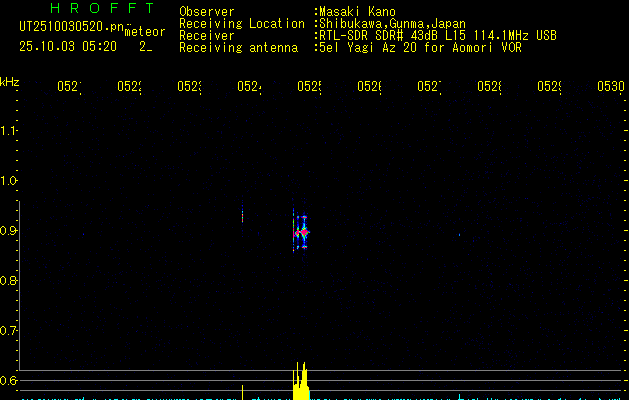Click the faint thin echo line before 0524
The height and width of the screenshot is (400, 629).
[x=242, y=215]
